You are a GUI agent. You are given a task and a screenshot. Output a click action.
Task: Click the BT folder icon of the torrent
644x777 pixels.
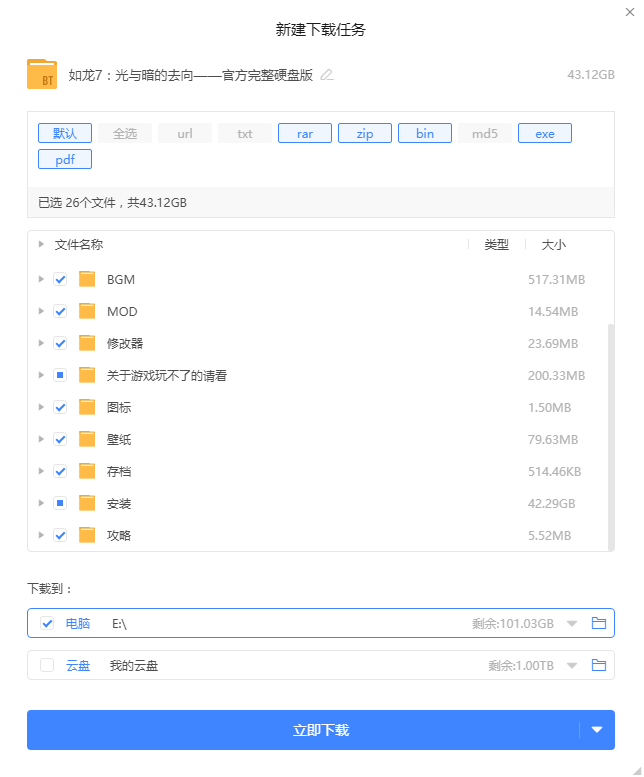[42, 74]
